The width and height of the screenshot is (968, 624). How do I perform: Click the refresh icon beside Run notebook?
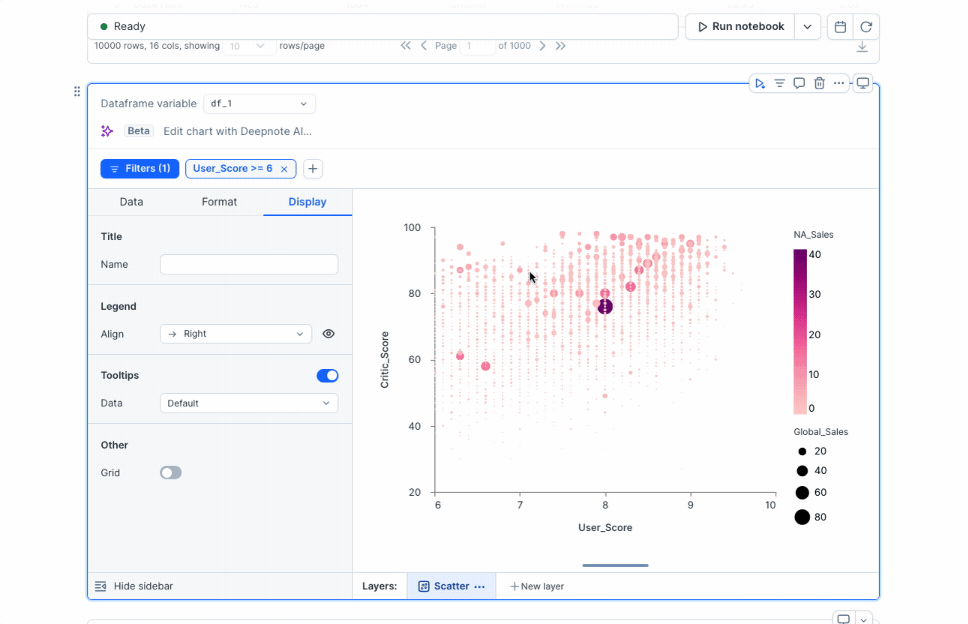(x=866, y=27)
